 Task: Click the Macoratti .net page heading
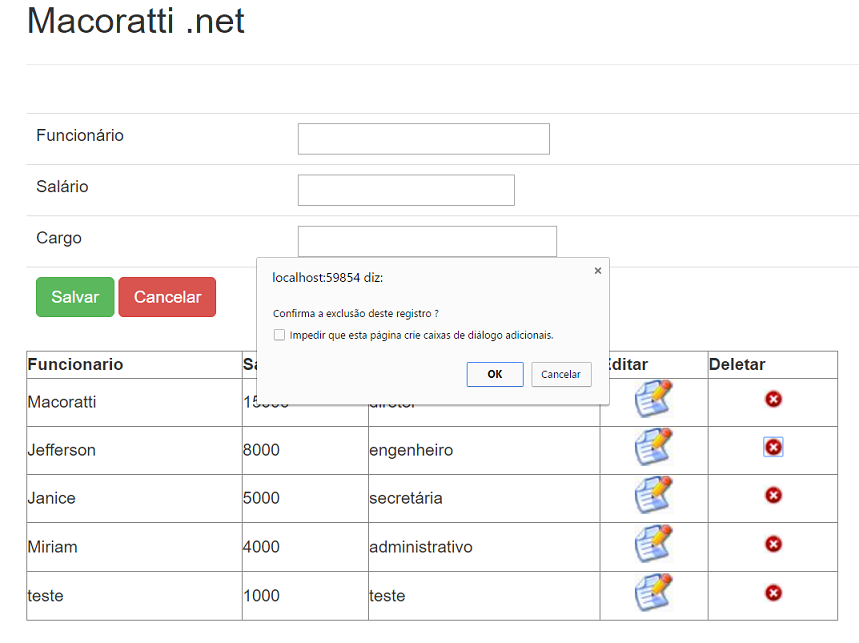point(136,21)
